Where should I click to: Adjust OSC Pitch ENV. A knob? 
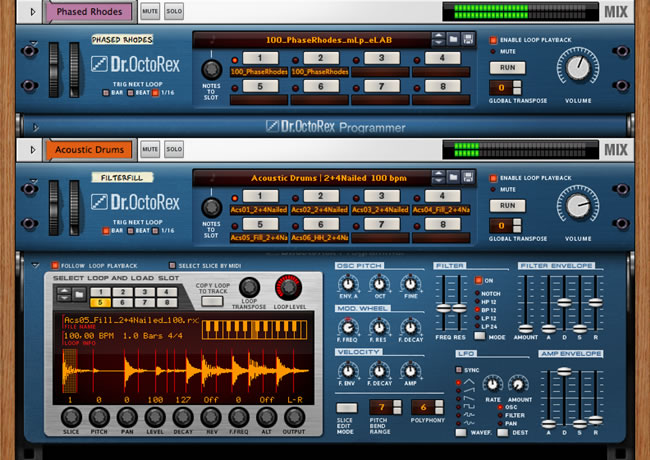(348, 284)
